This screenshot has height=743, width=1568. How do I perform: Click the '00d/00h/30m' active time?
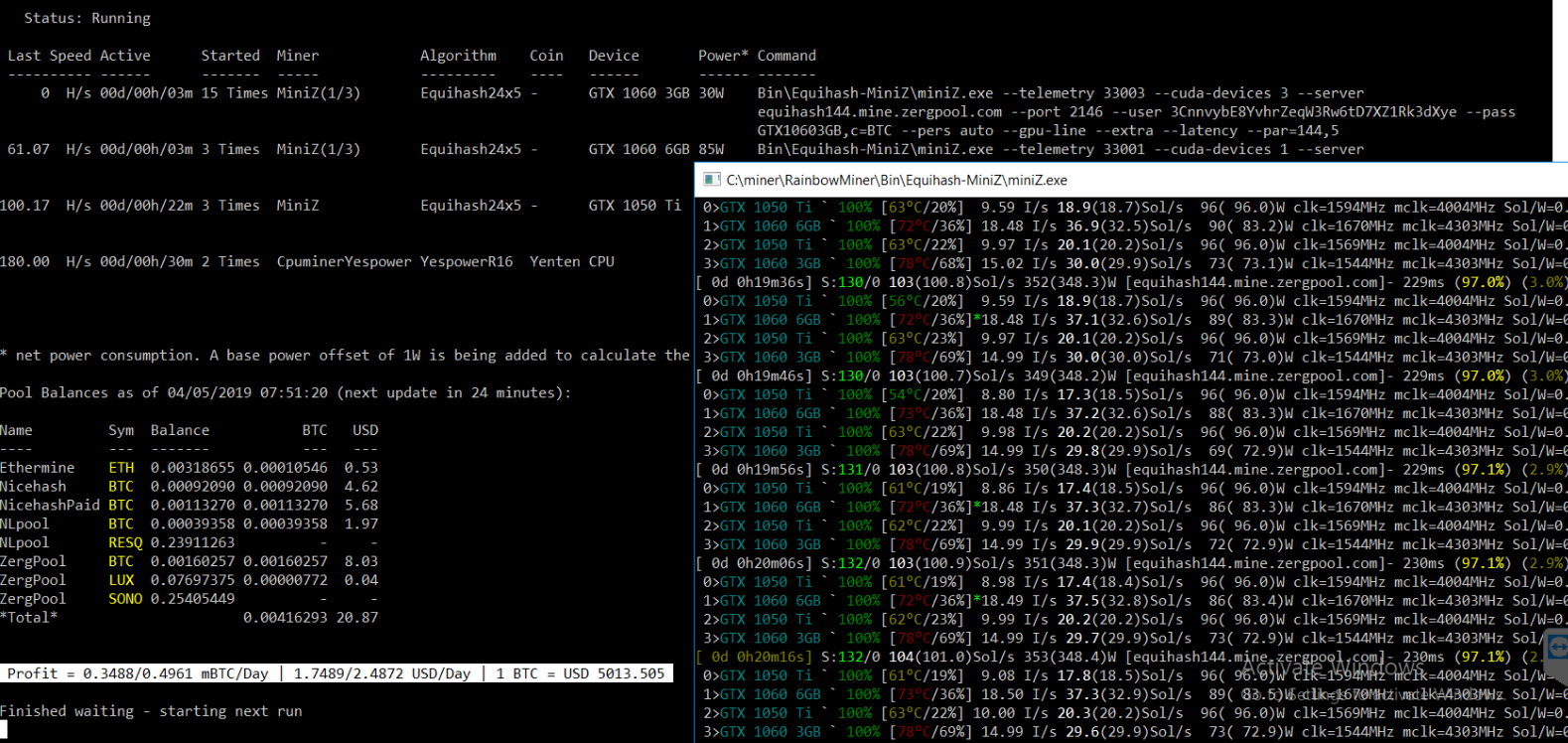click(x=146, y=261)
